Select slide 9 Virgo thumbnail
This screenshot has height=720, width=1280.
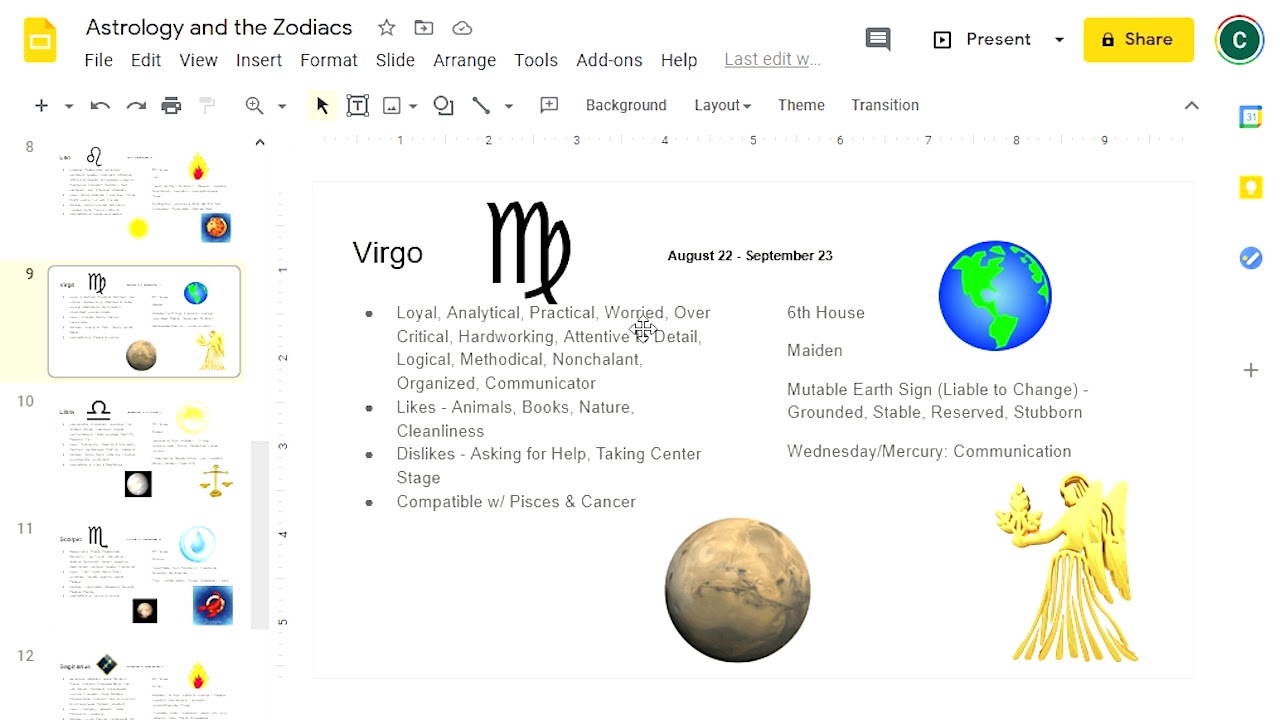[145, 322]
